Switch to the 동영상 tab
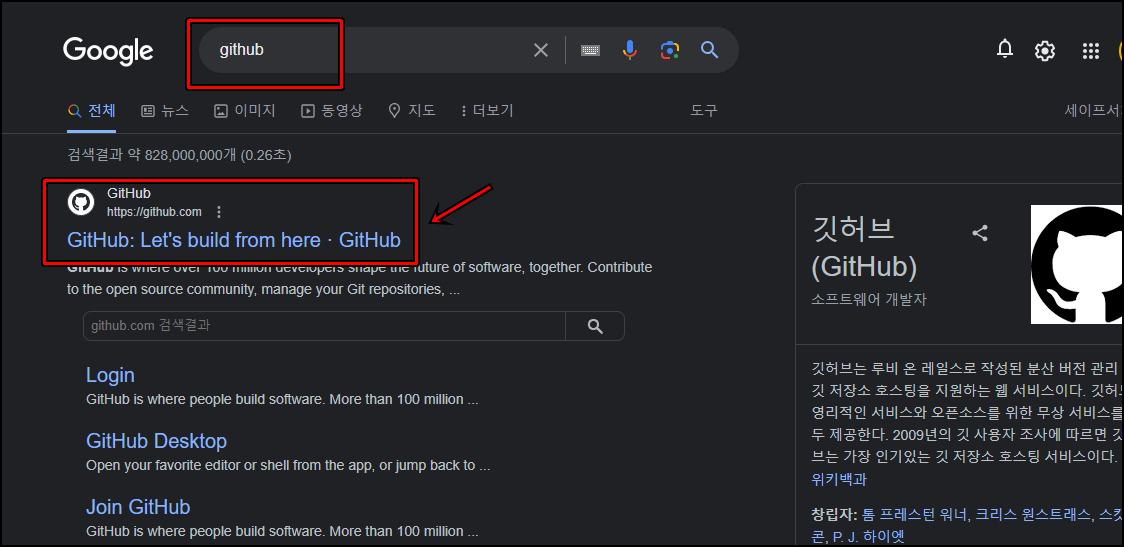1124x547 pixels. tap(332, 110)
